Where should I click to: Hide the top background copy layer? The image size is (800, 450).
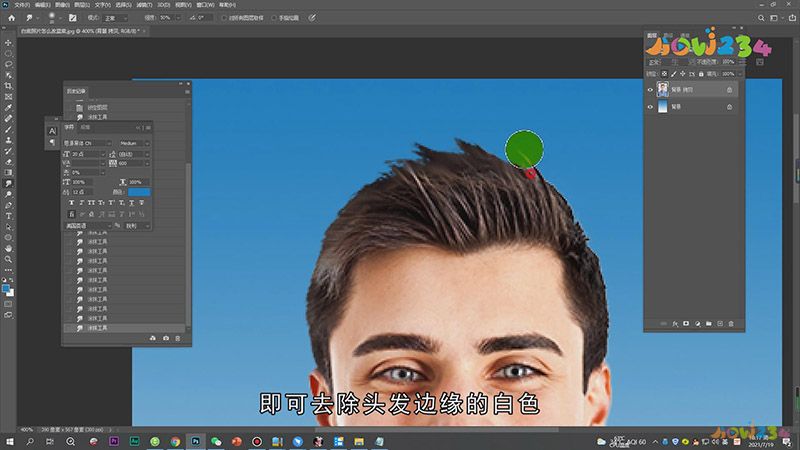pos(650,90)
